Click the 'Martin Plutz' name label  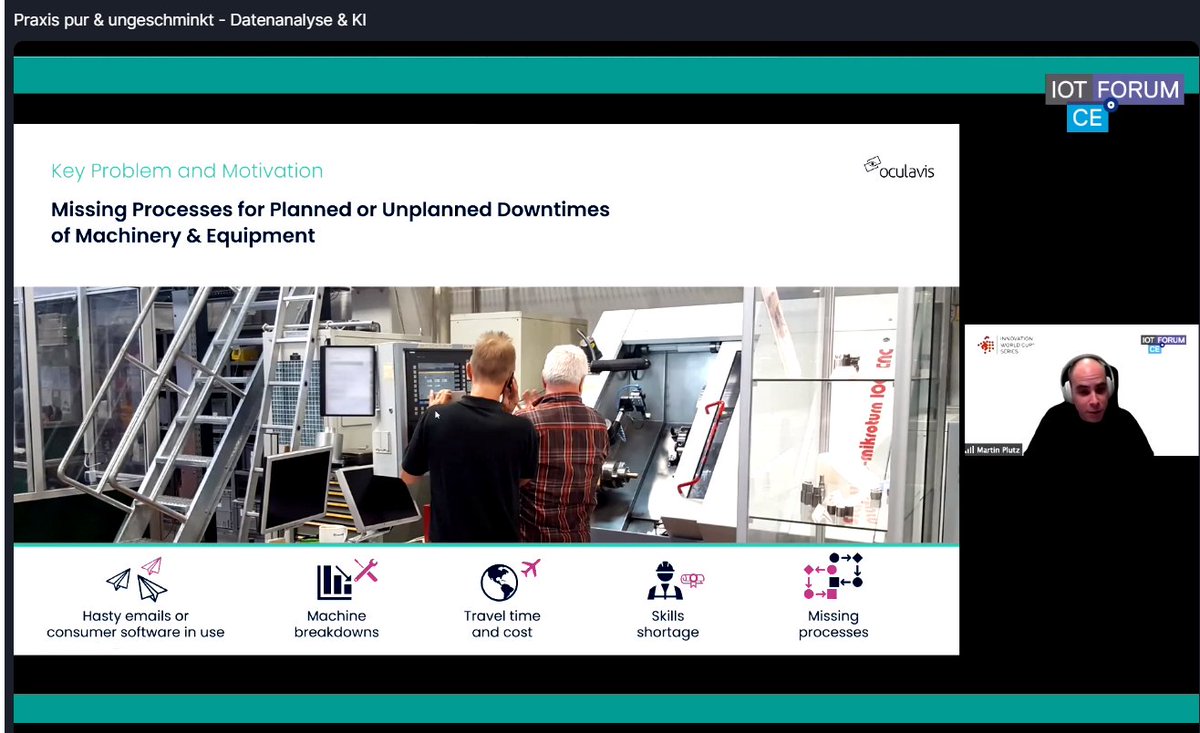click(999, 450)
